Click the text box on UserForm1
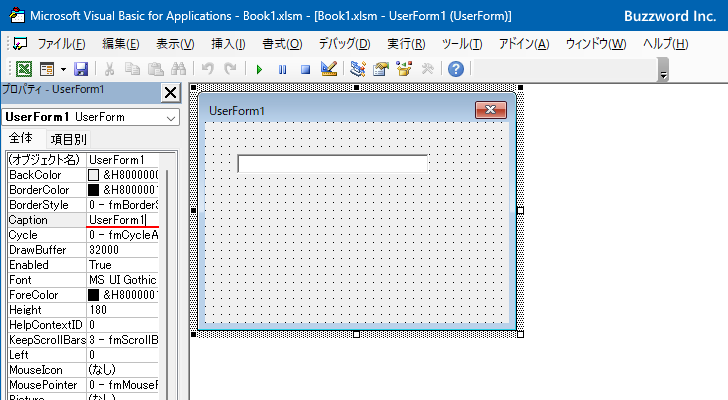The image size is (728, 400). (332, 163)
